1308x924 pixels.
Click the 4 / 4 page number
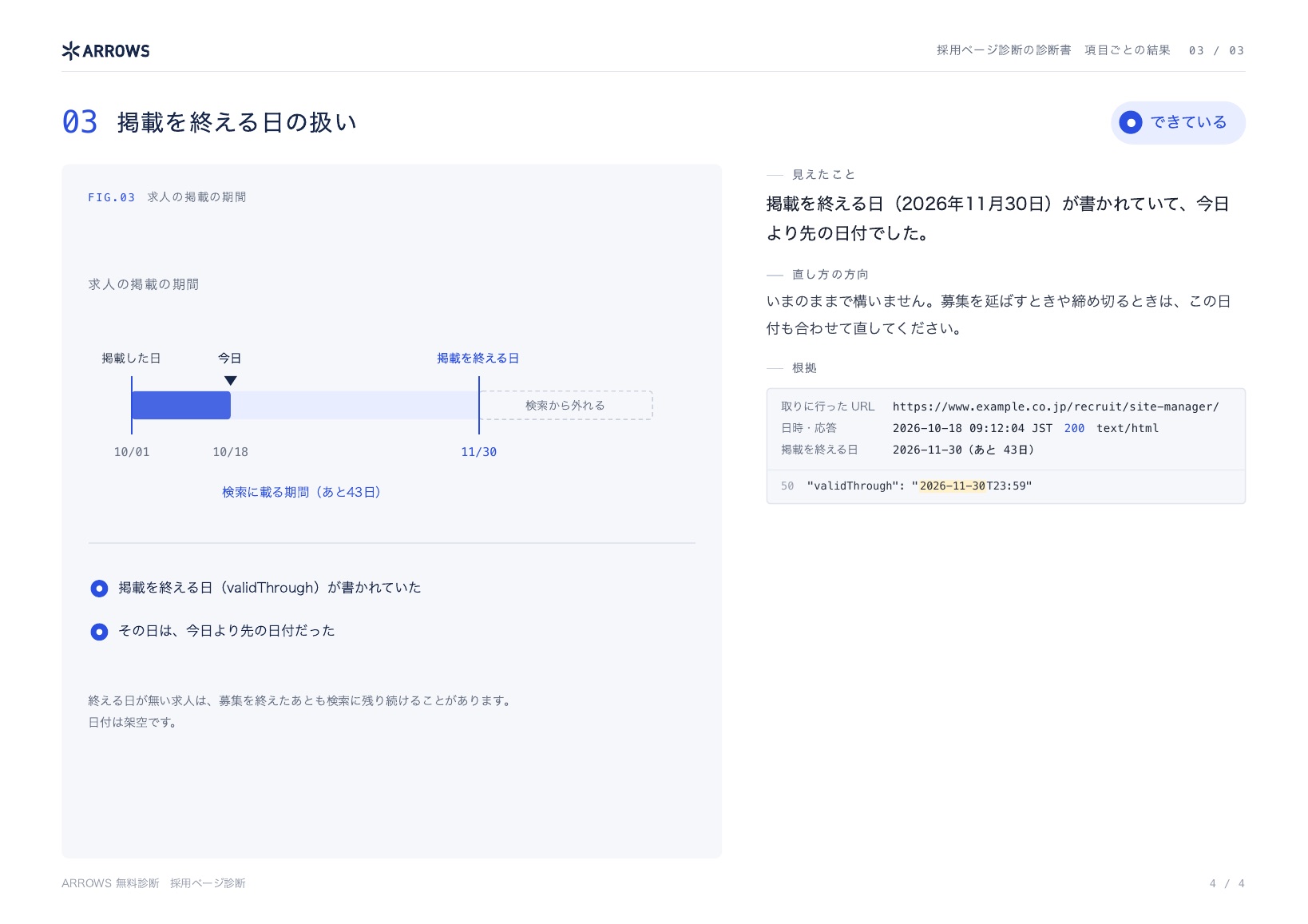click(x=1227, y=883)
